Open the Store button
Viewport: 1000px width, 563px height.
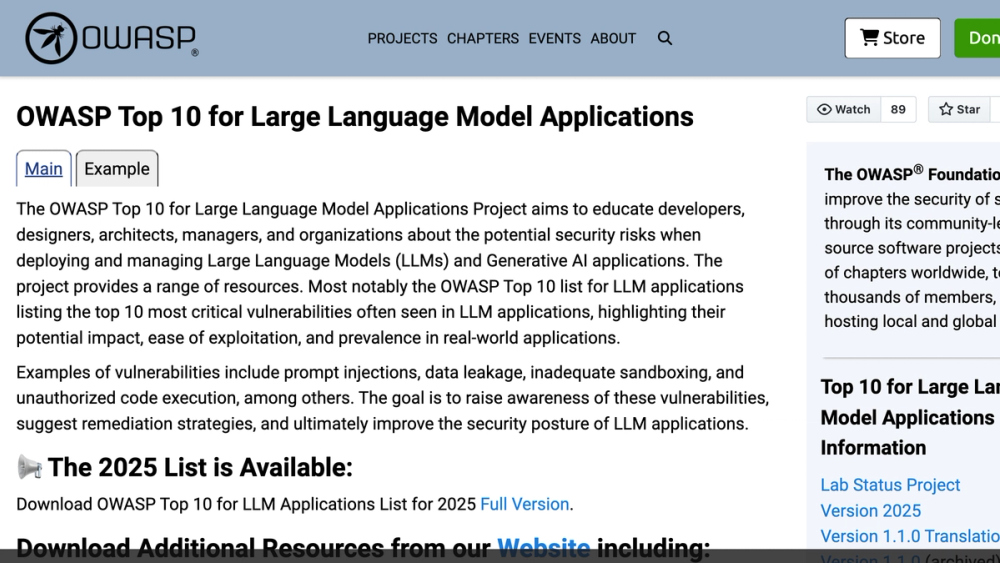(x=892, y=38)
